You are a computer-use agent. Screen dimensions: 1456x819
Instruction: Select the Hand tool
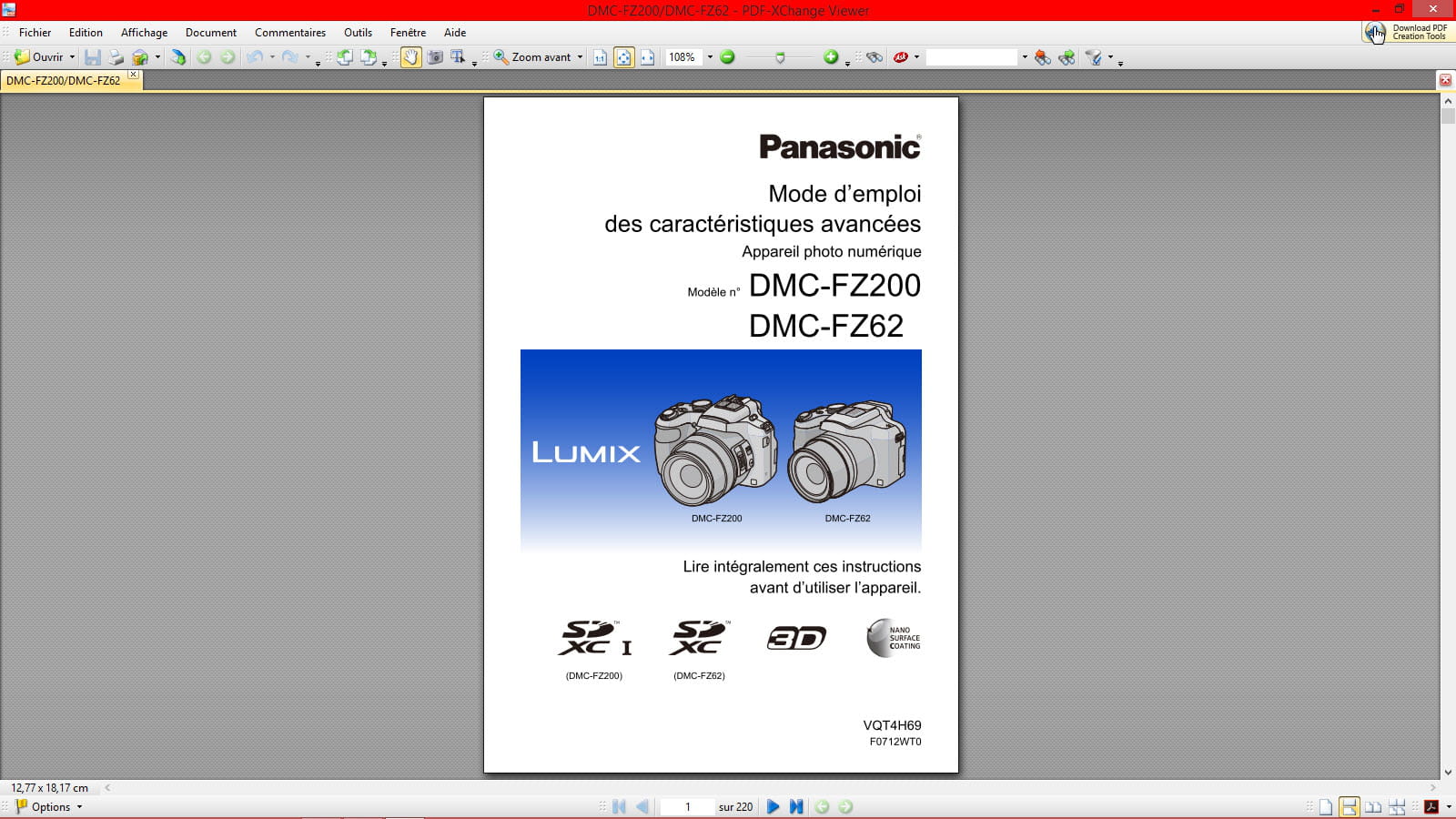click(x=411, y=57)
